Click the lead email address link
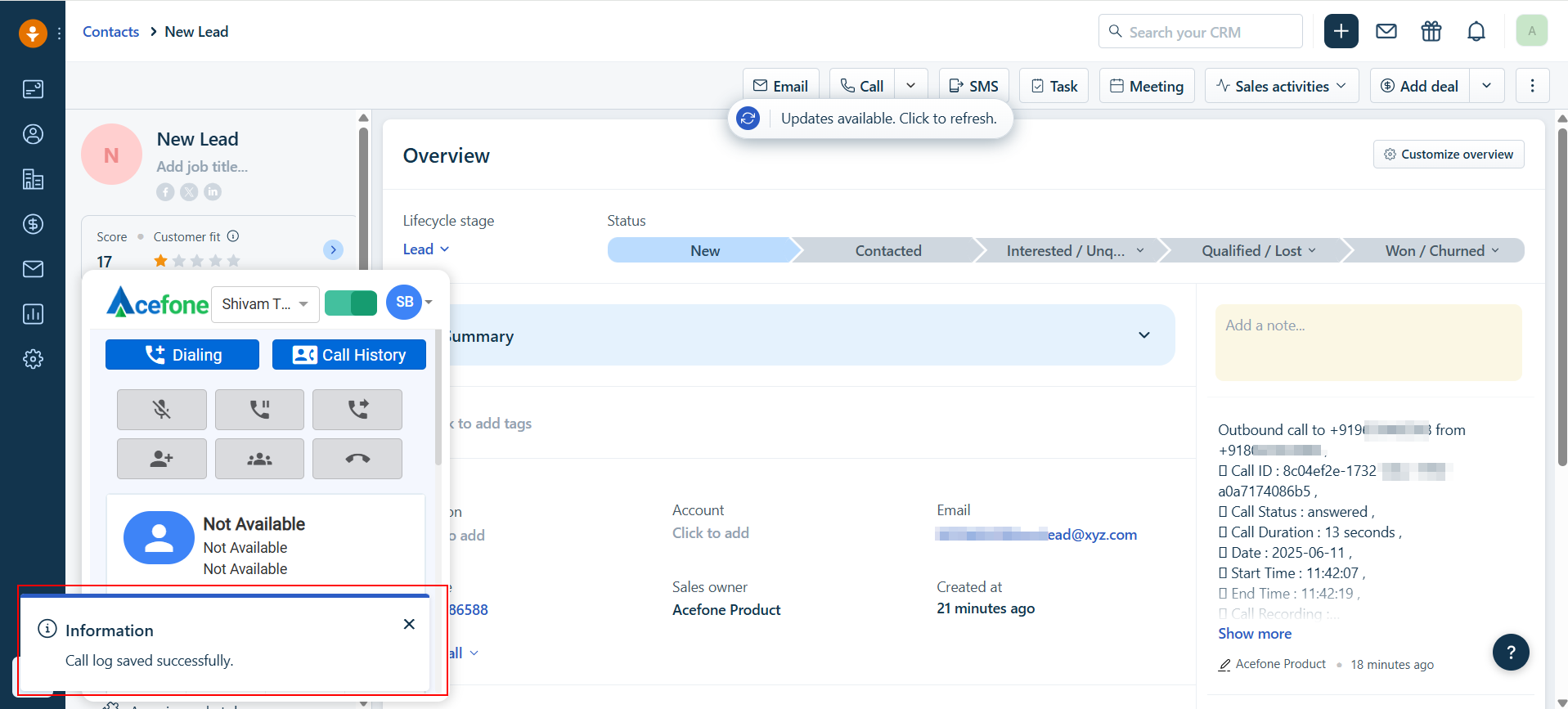1568x709 pixels. 1036,535
